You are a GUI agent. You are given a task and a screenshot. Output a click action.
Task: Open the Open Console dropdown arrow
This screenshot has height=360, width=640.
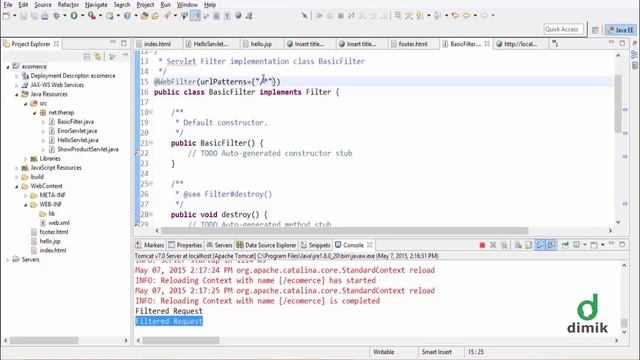(602, 245)
